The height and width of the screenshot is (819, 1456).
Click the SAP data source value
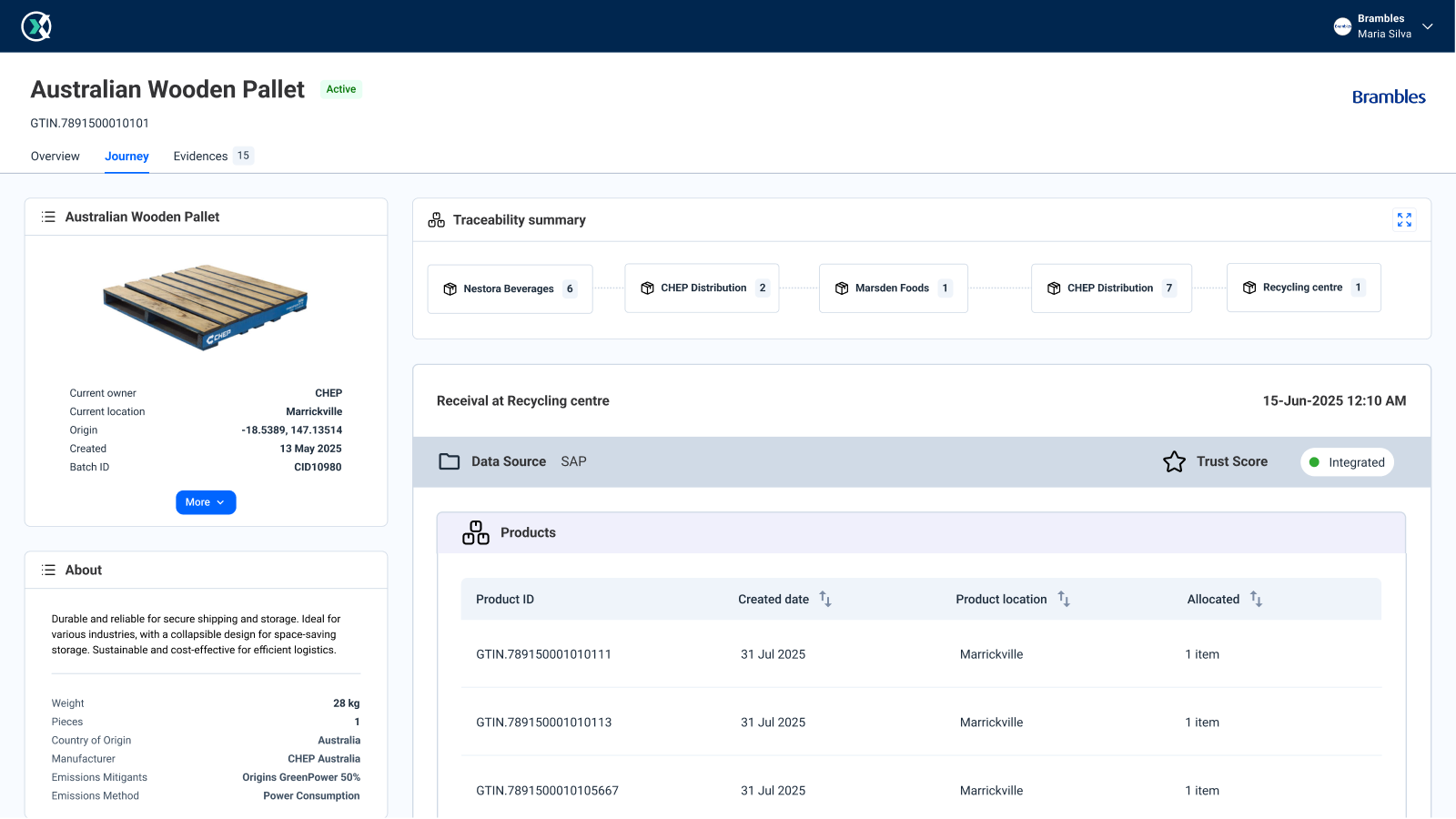coord(573,461)
